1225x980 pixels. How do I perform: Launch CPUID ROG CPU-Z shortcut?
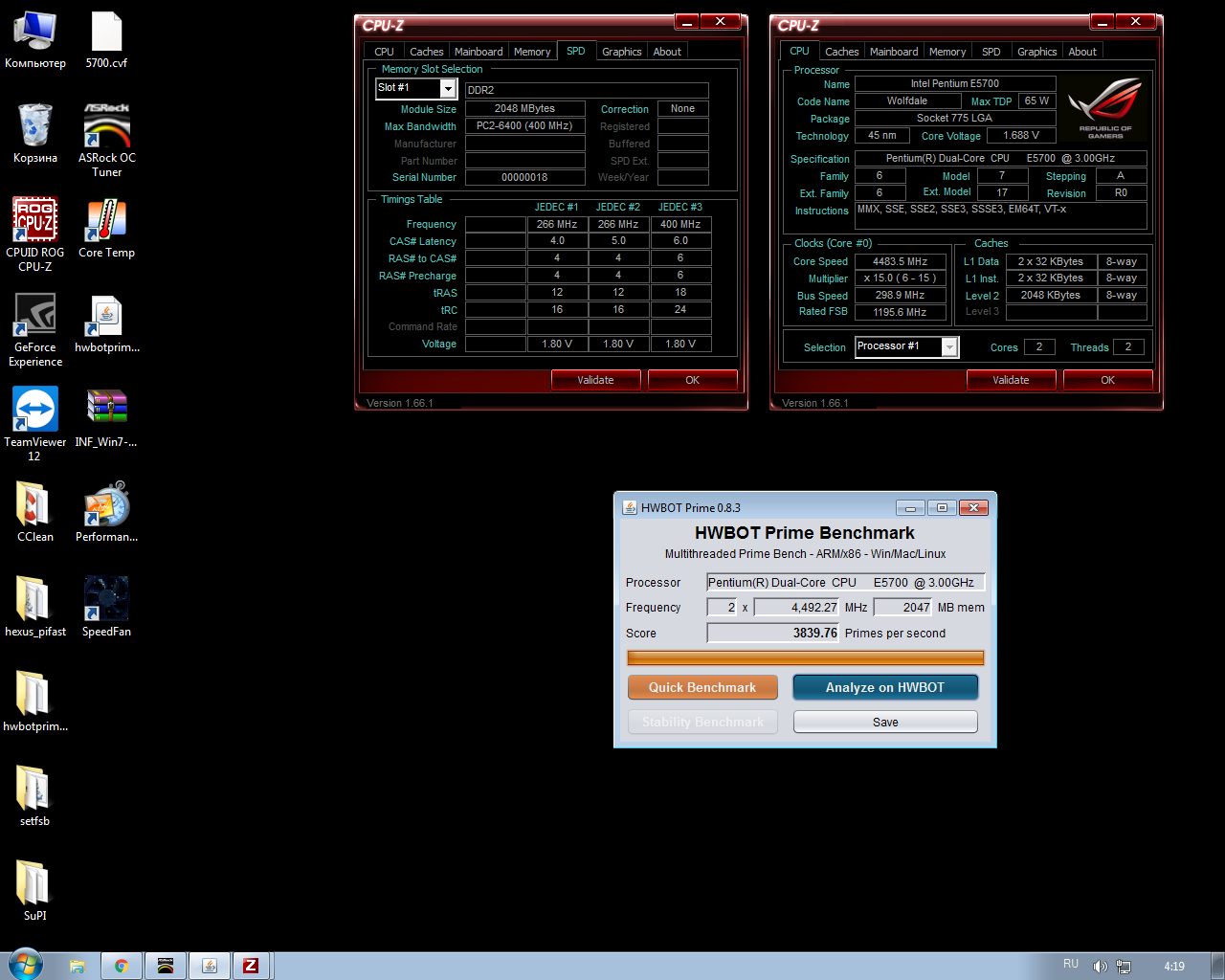tap(35, 235)
